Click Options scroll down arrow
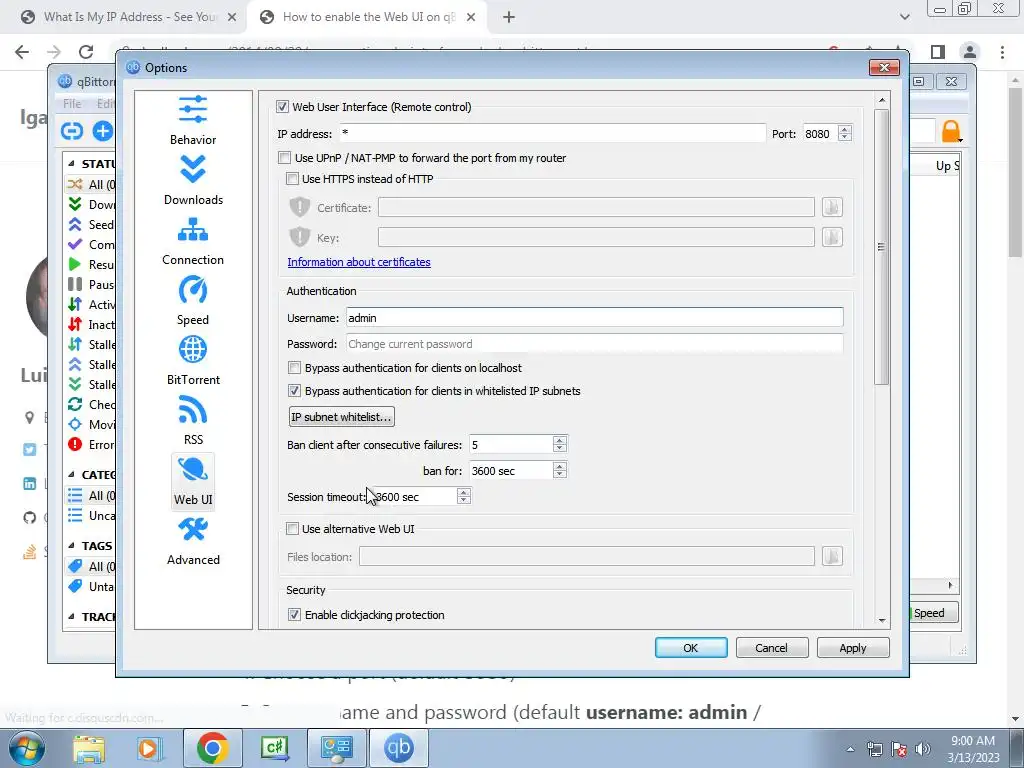This screenshot has width=1024, height=768. pyautogui.click(x=882, y=620)
